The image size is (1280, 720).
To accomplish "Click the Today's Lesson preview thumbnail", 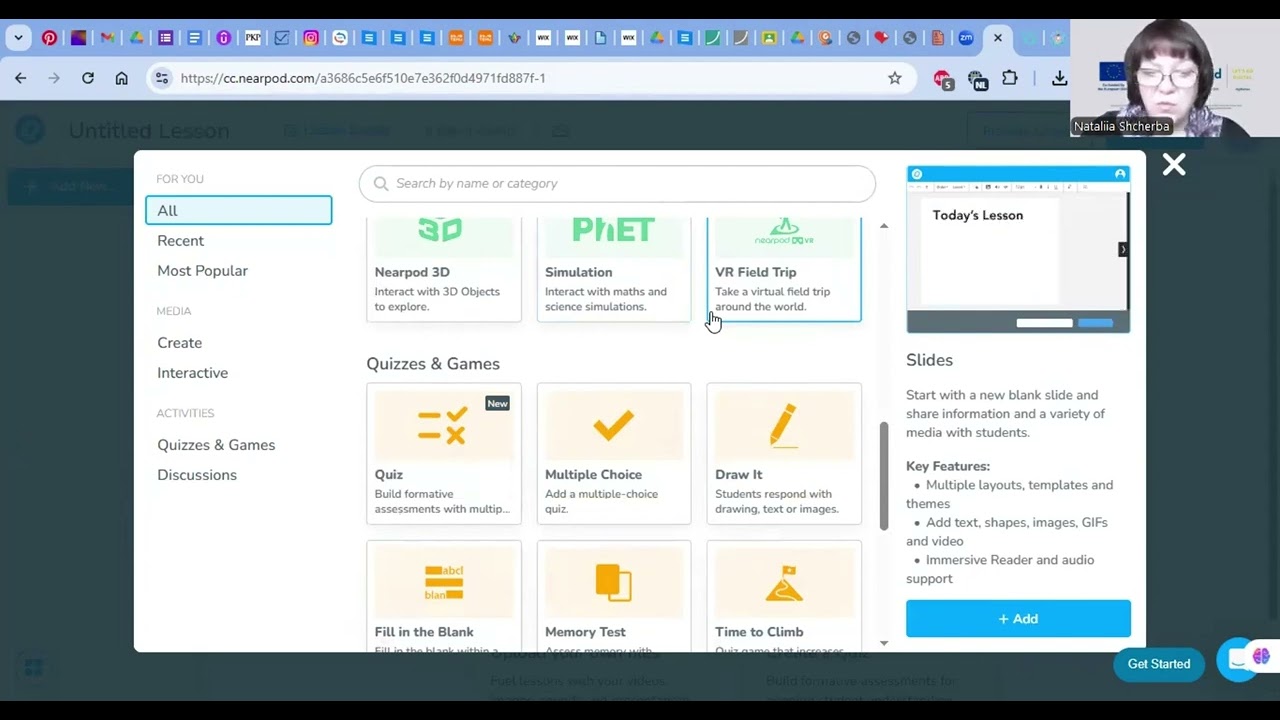I will tap(1018, 249).
